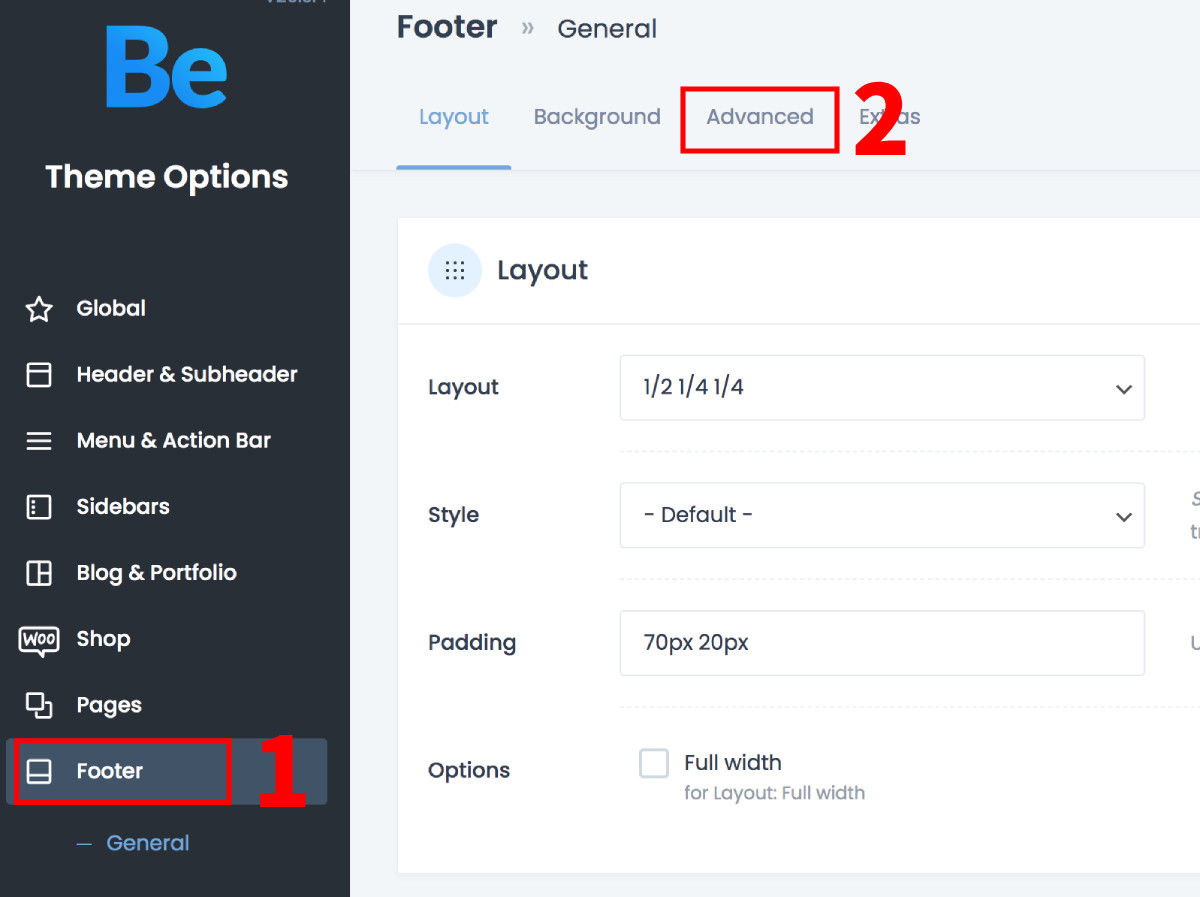The image size is (1200, 897).
Task: Click the Header & Subheader layout icon
Action: click(x=39, y=375)
